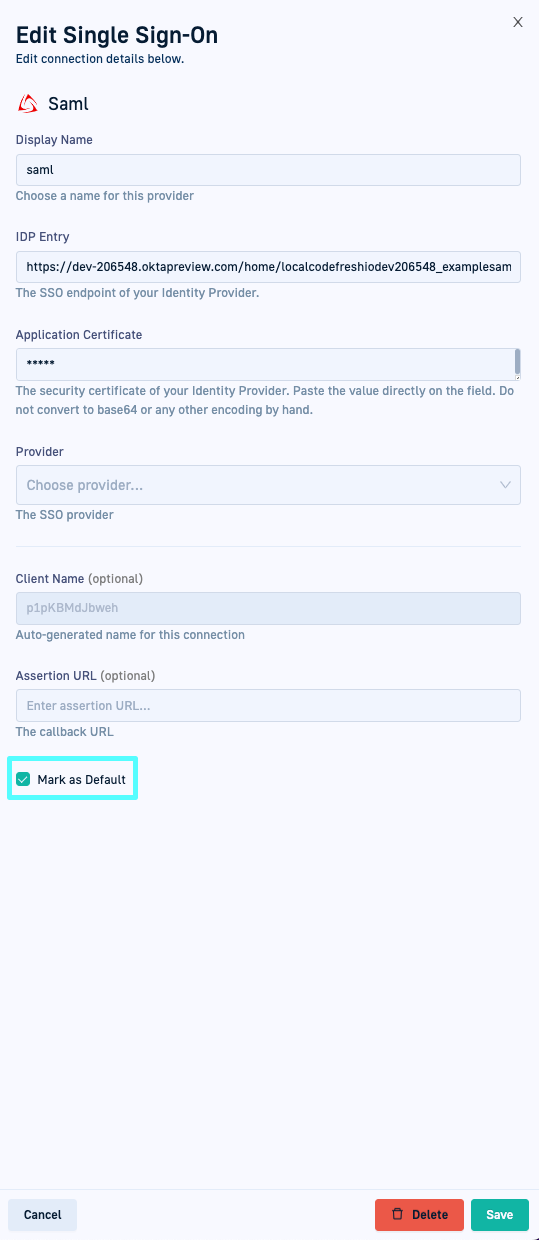539x1240 pixels.
Task: Click the Provider field label
Action: pos(40,452)
